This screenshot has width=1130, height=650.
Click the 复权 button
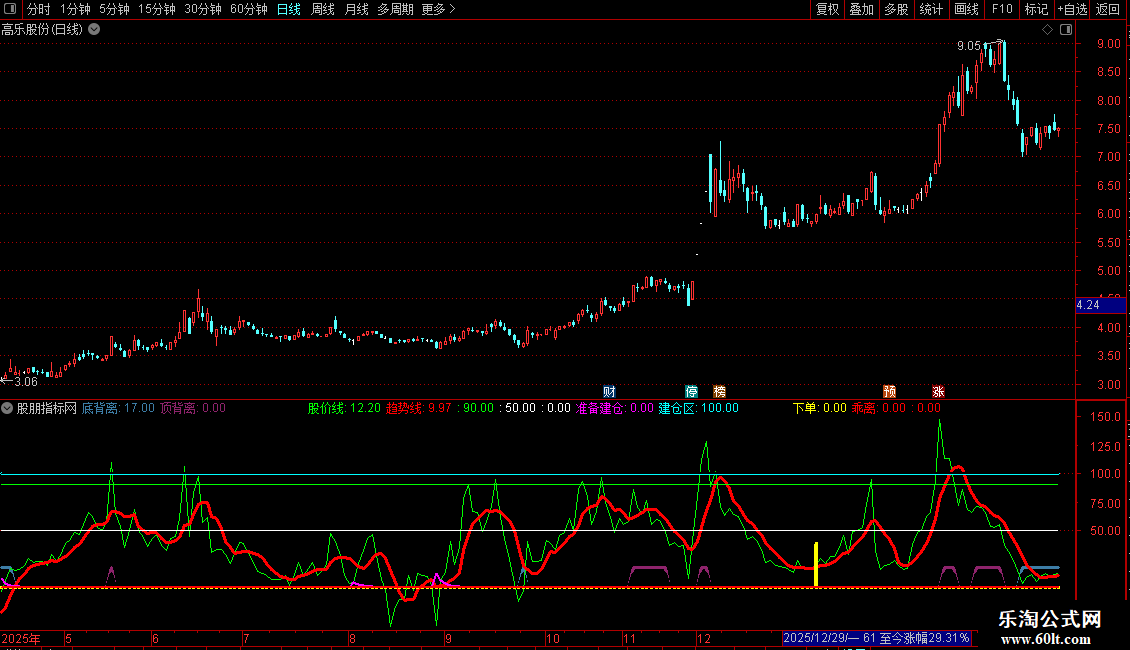click(x=827, y=9)
